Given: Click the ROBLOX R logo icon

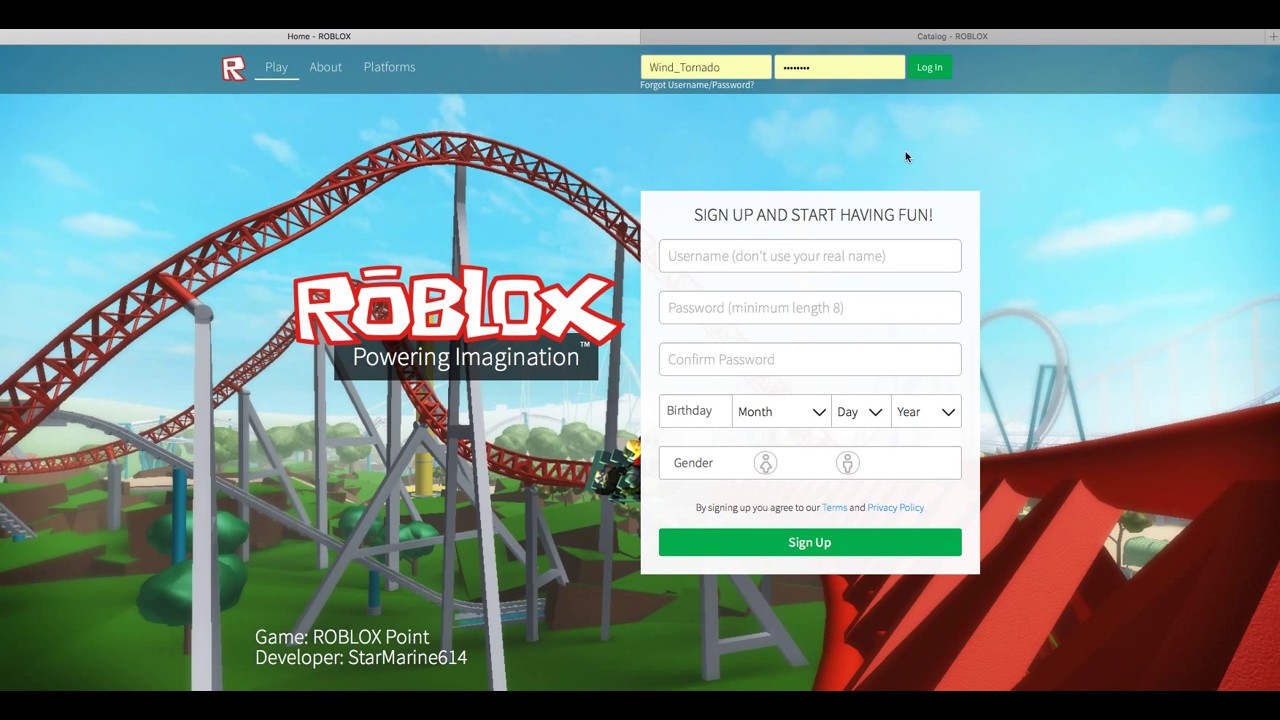Looking at the screenshot, I should tap(233, 68).
